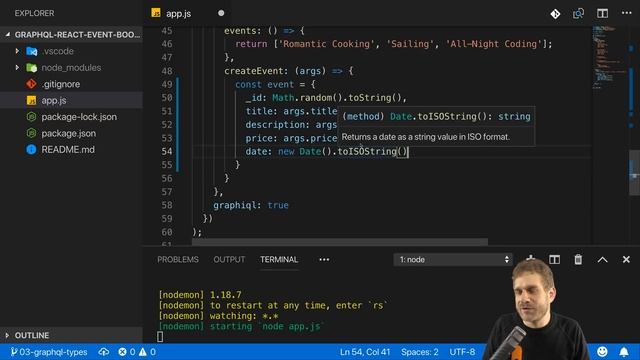Expand the node_modules folder

(17, 67)
